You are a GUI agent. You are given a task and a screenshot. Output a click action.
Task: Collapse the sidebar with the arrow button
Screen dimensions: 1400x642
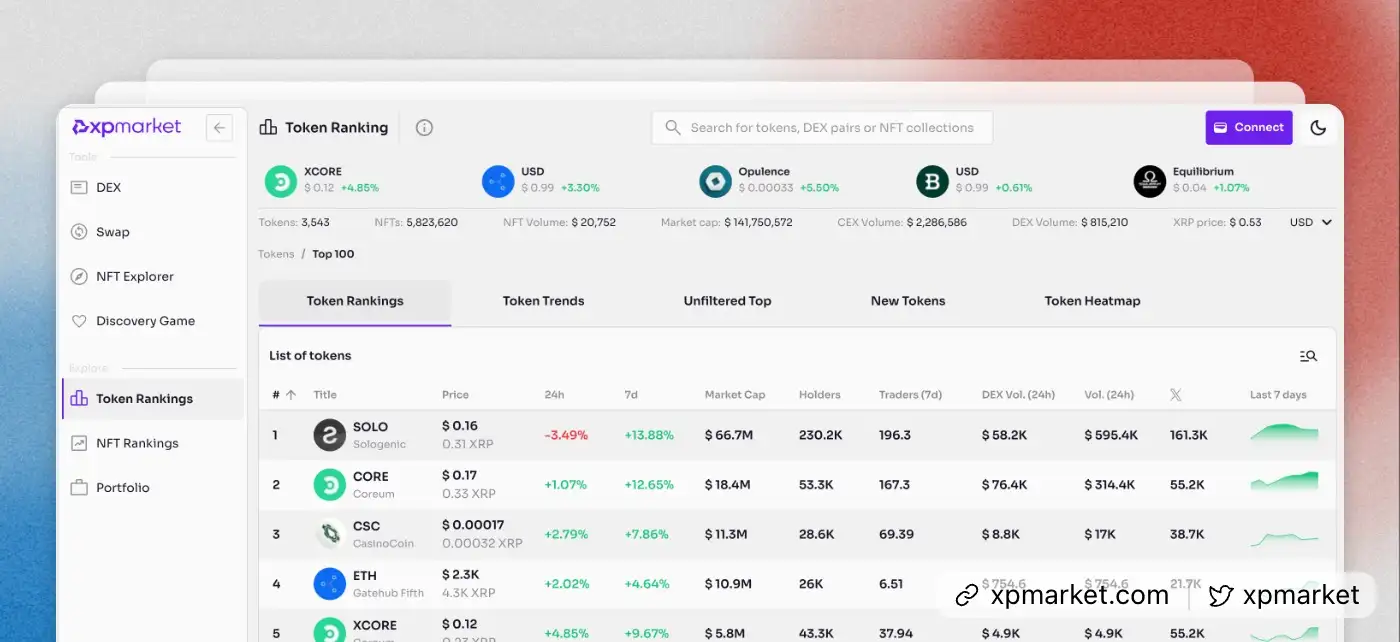click(219, 128)
